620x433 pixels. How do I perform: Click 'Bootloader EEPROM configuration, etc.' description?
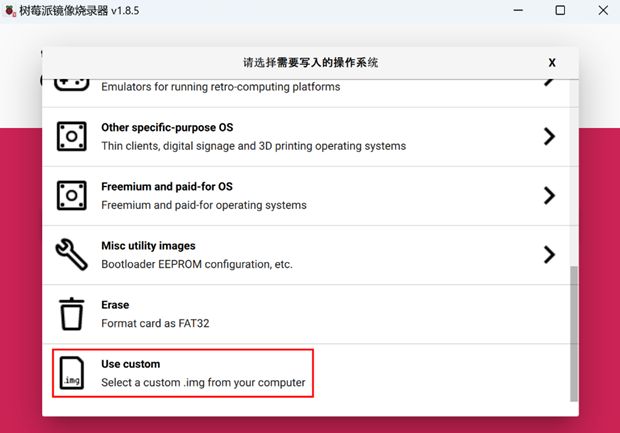point(197,264)
